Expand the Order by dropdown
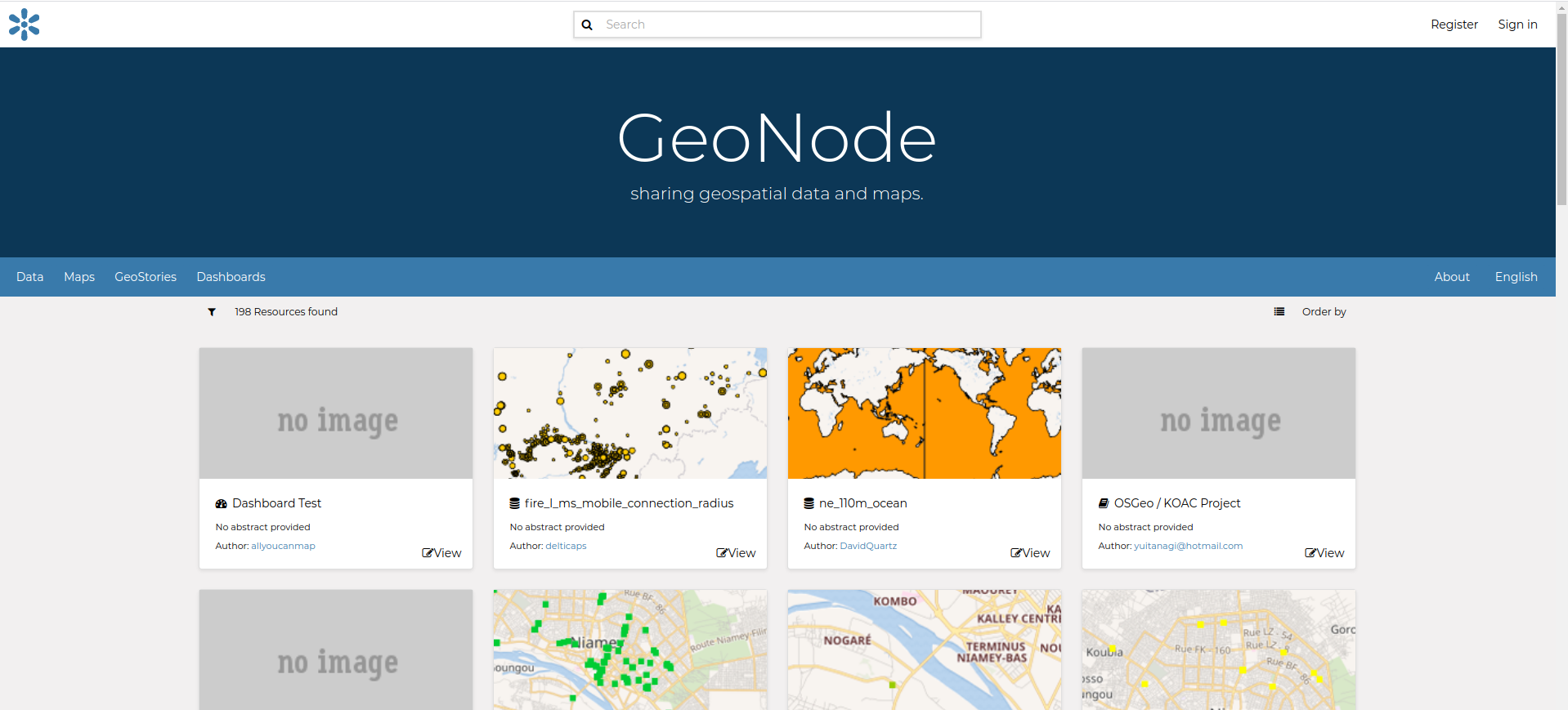This screenshot has height=710, width=1568. coord(1324,312)
